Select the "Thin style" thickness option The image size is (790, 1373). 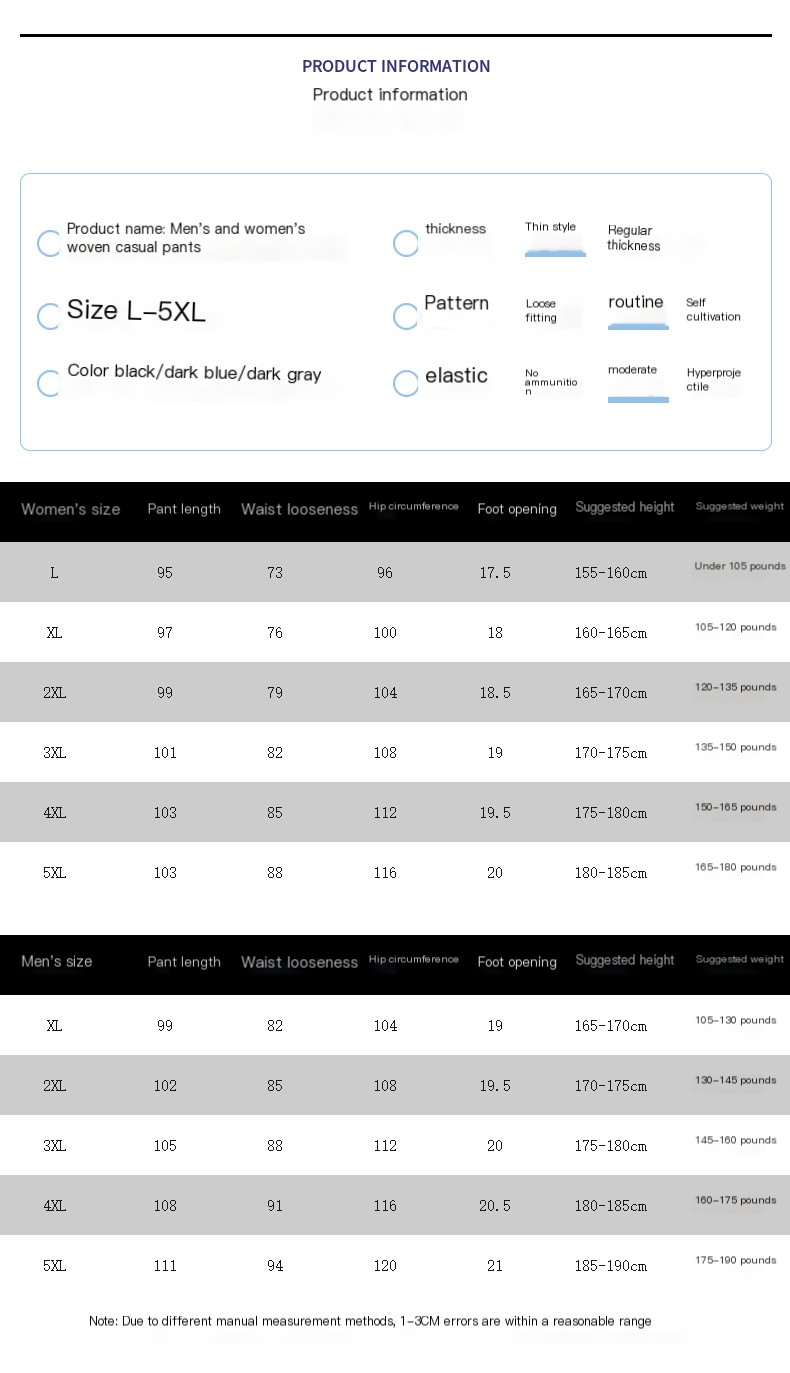[551, 227]
